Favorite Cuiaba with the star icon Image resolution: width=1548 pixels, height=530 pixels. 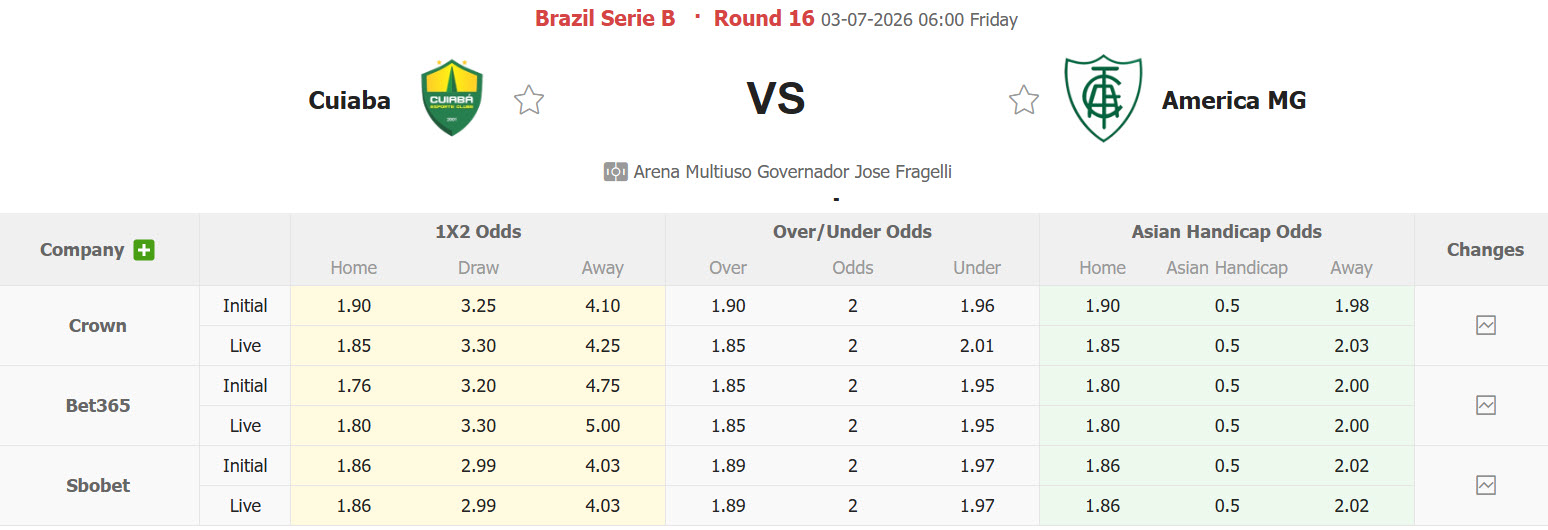point(529,100)
